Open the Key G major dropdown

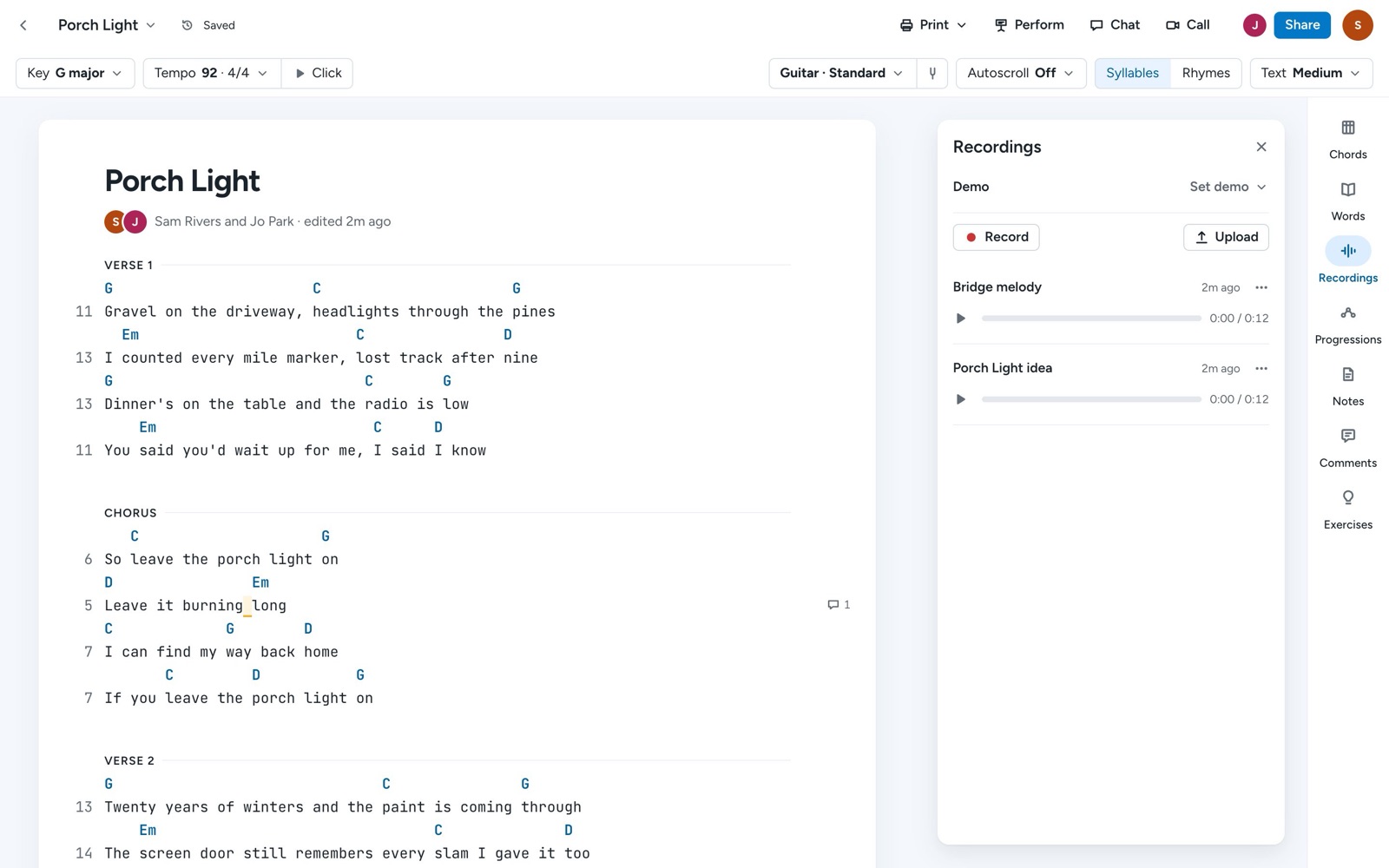point(75,73)
